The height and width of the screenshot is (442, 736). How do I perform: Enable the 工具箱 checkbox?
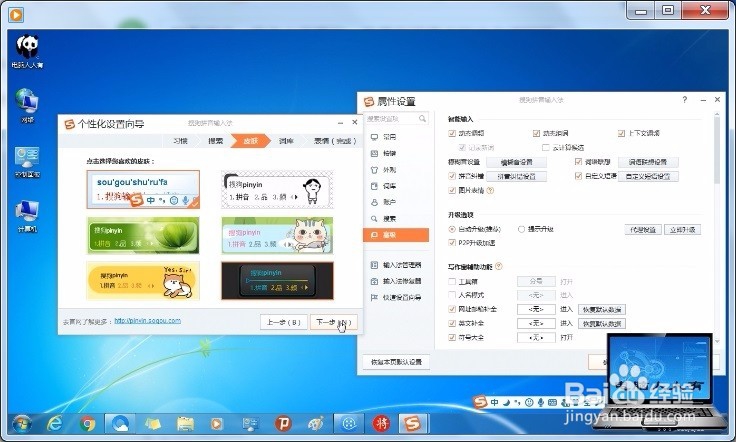pyautogui.click(x=452, y=282)
